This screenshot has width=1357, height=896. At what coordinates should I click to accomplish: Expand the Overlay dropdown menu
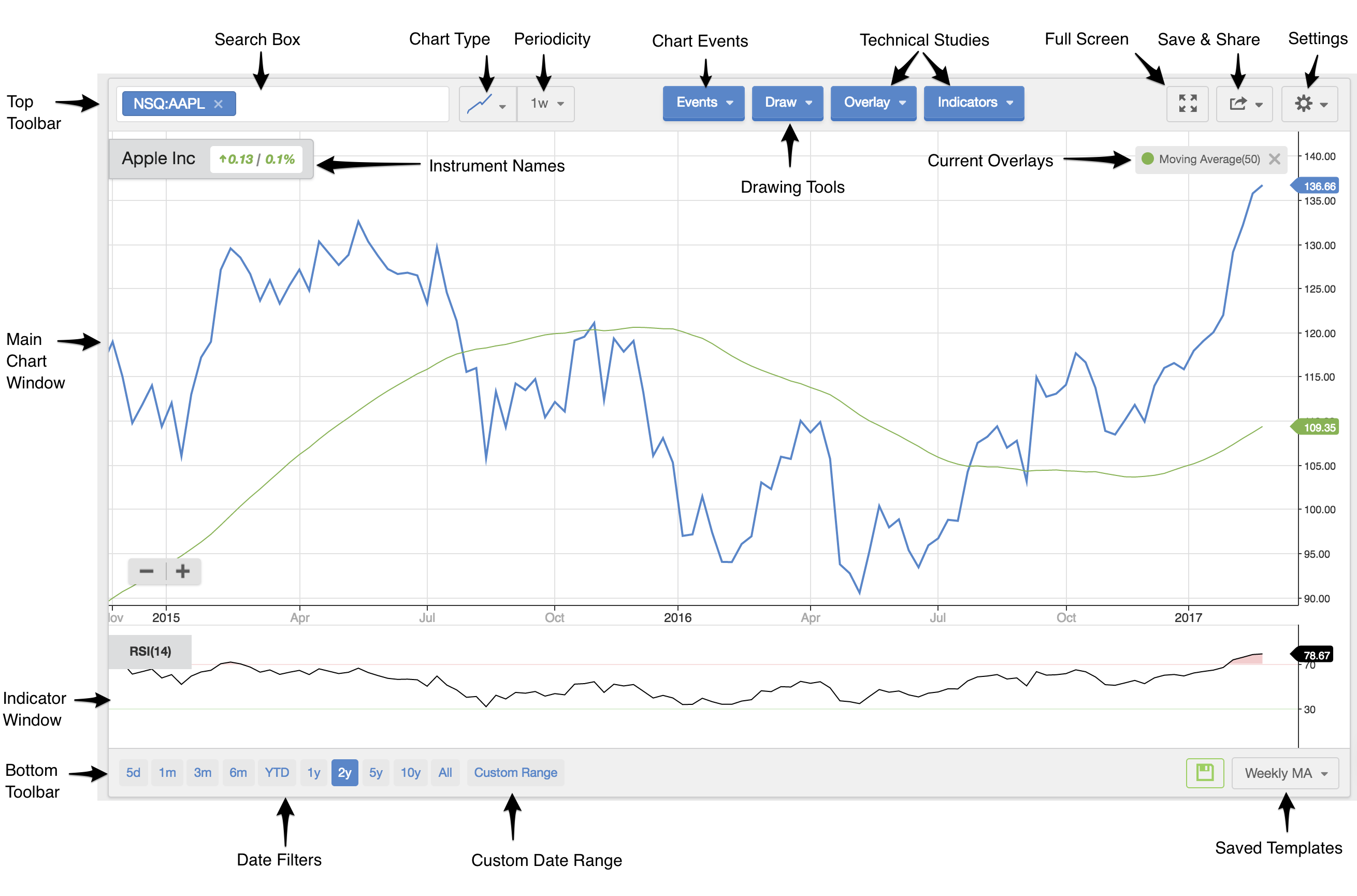pyautogui.click(x=873, y=102)
